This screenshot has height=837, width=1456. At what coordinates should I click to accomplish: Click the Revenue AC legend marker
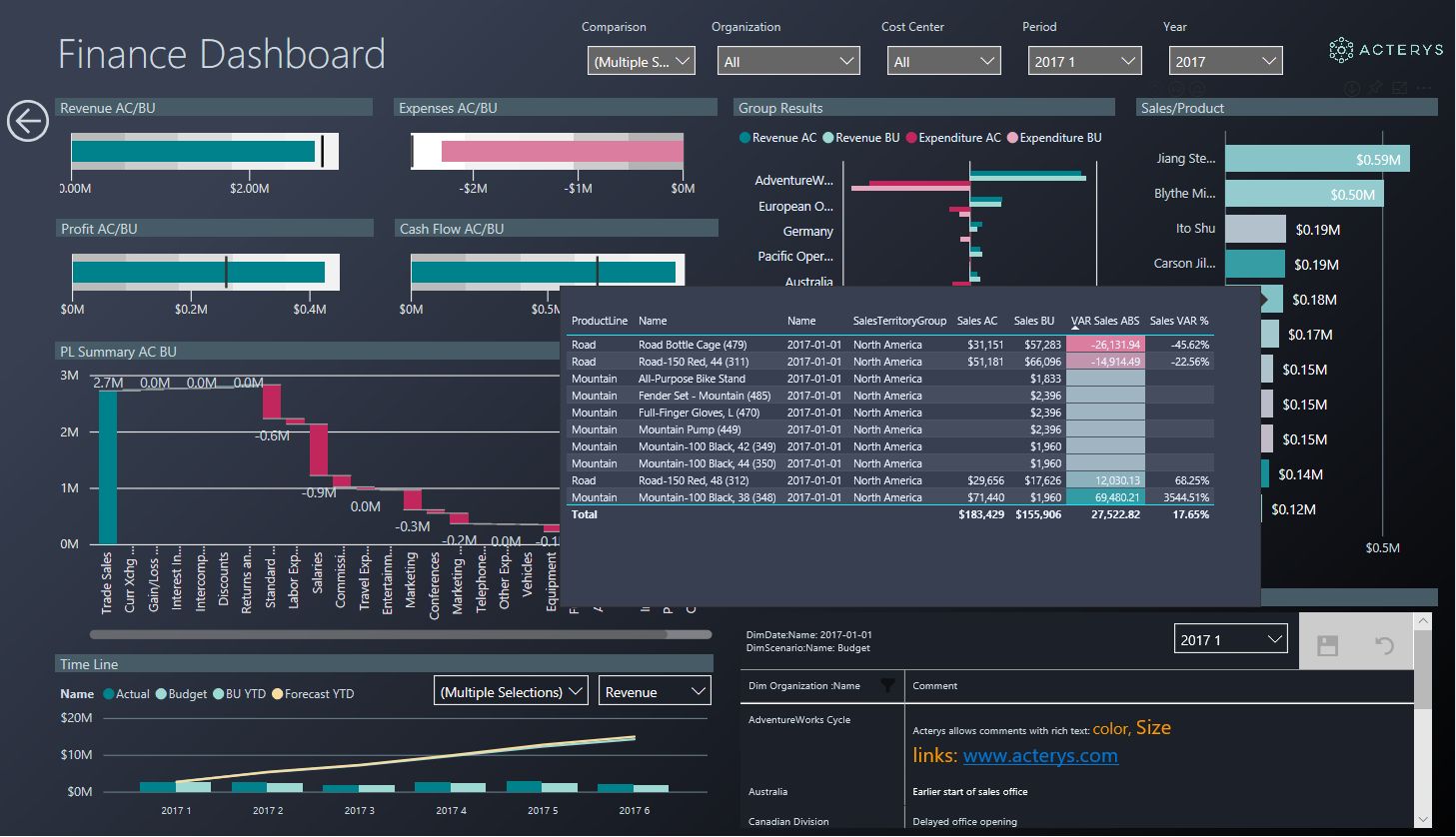744,138
